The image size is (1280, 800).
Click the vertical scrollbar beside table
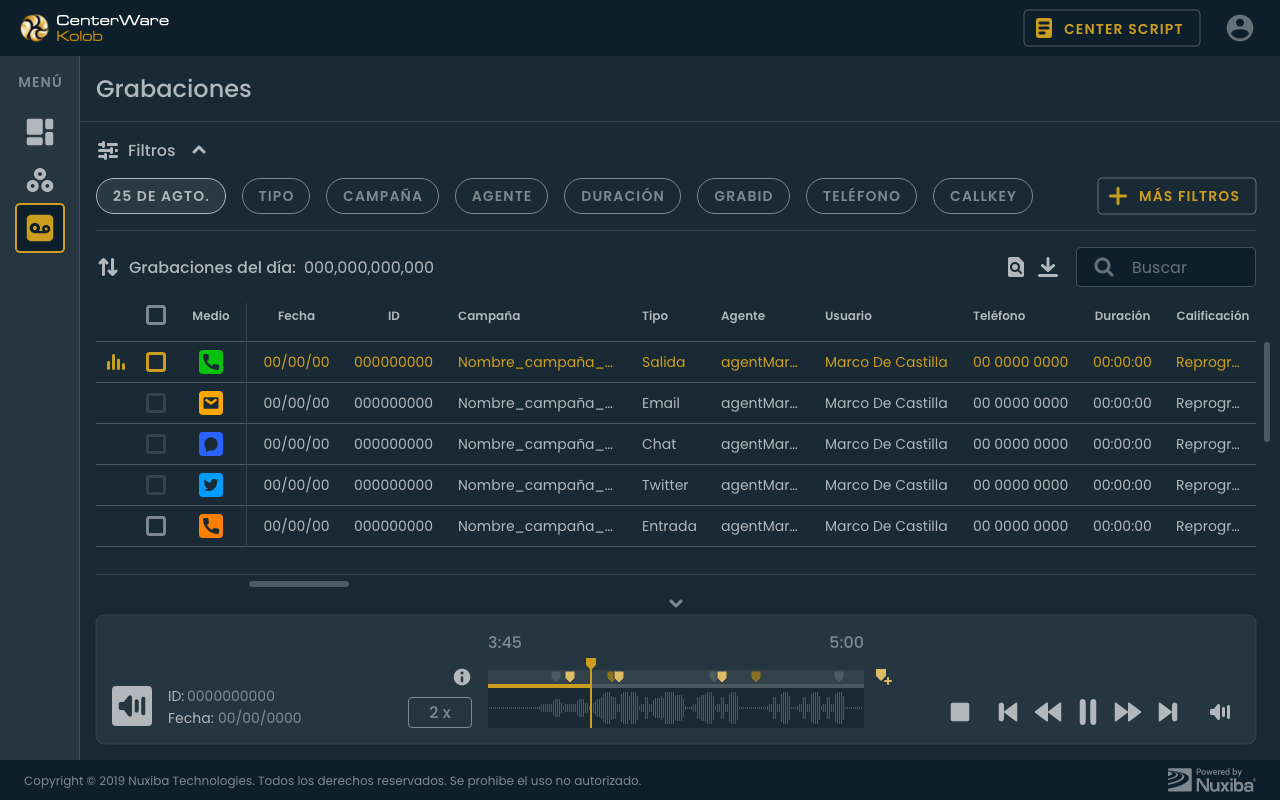pyautogui.click(x=1267, y=392)
